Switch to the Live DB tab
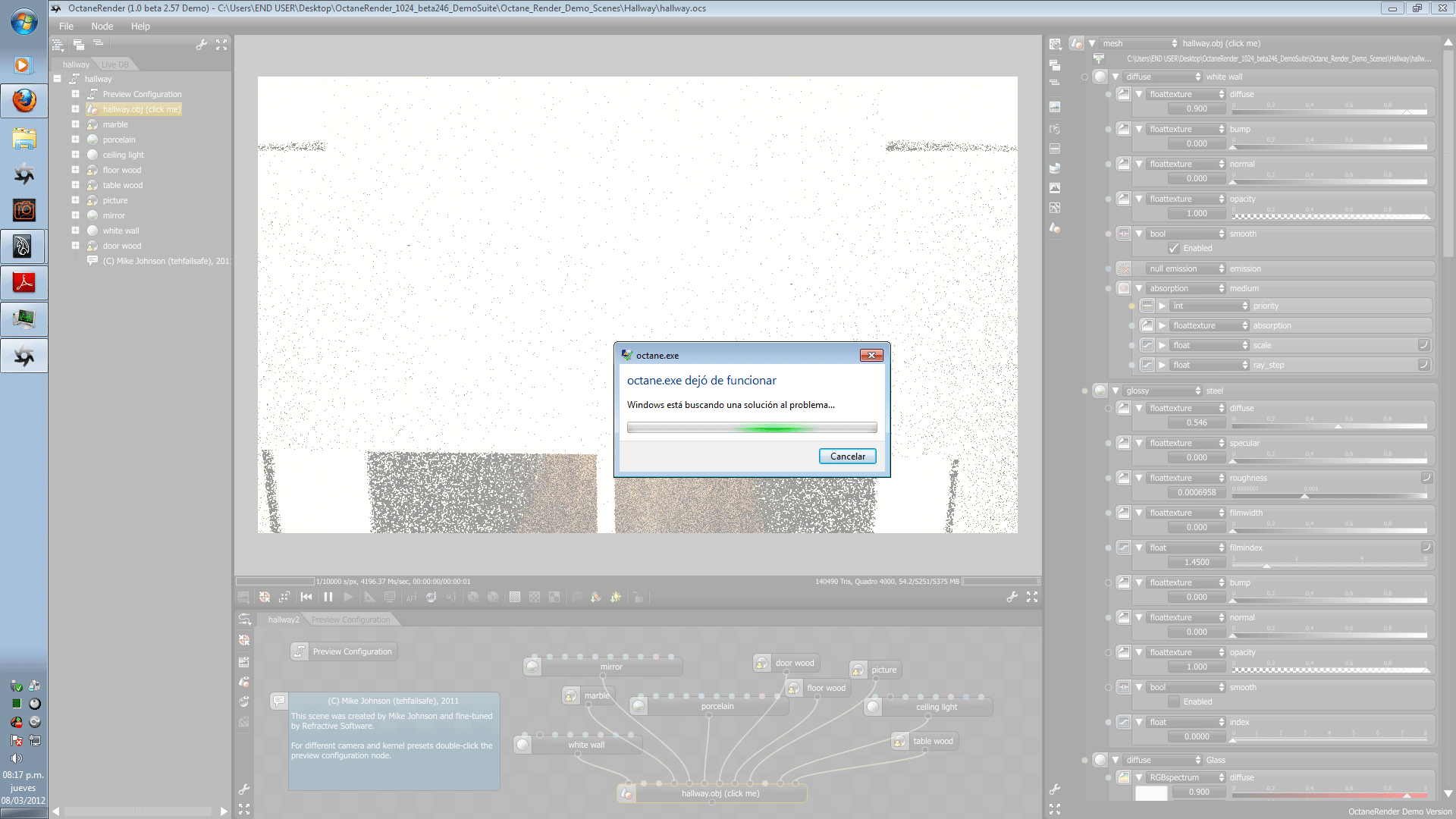This screenshot has width=1456, height=819. pyautogui.click(x=115, y=64)
